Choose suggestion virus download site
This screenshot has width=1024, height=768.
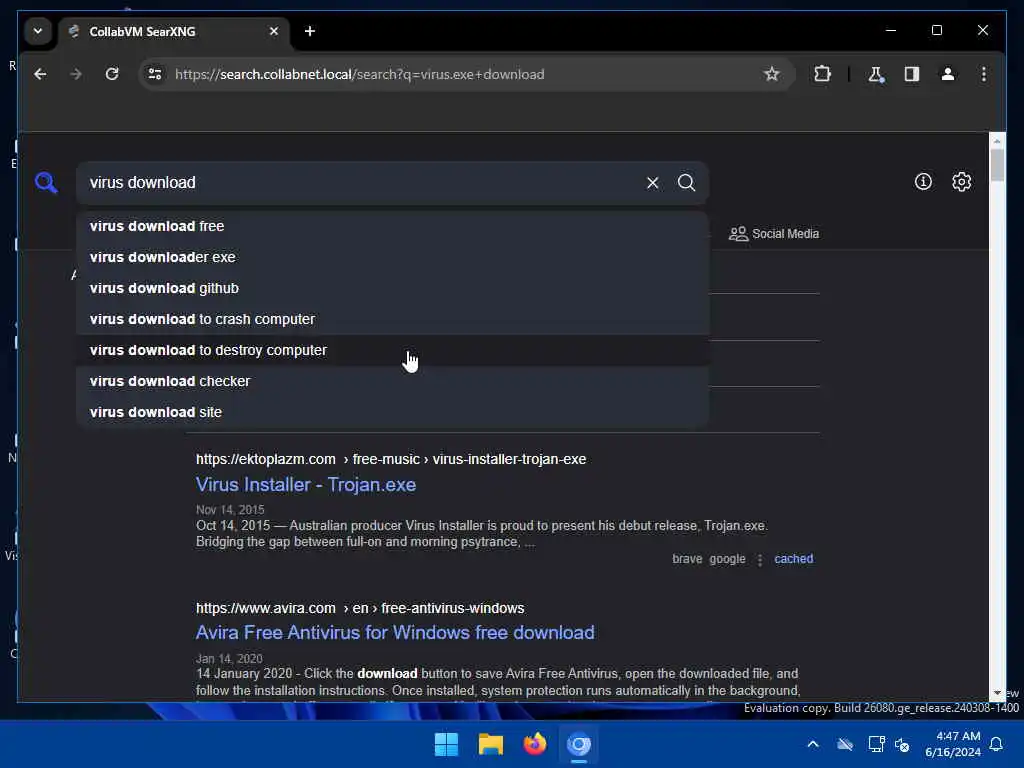(392, 412)
